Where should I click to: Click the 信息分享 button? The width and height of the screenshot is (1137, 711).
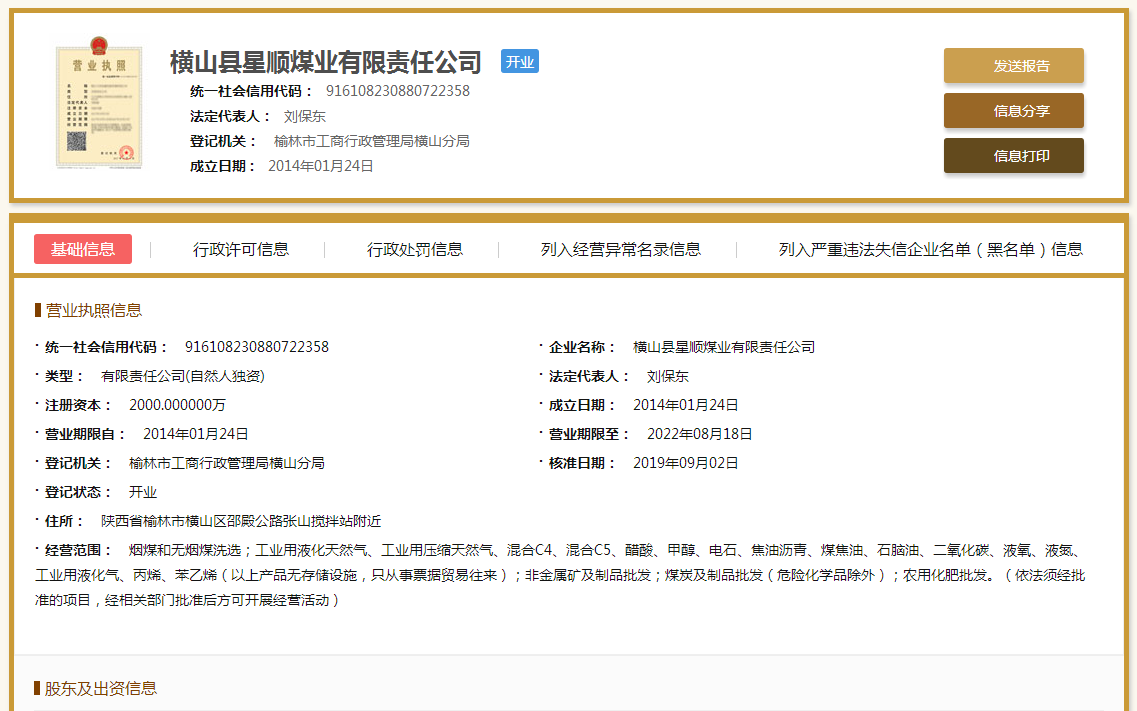1013,111
